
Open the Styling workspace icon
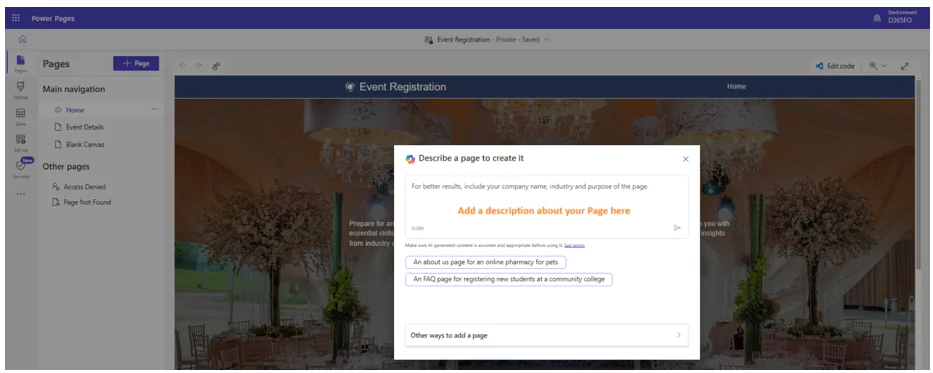[21, 89]
